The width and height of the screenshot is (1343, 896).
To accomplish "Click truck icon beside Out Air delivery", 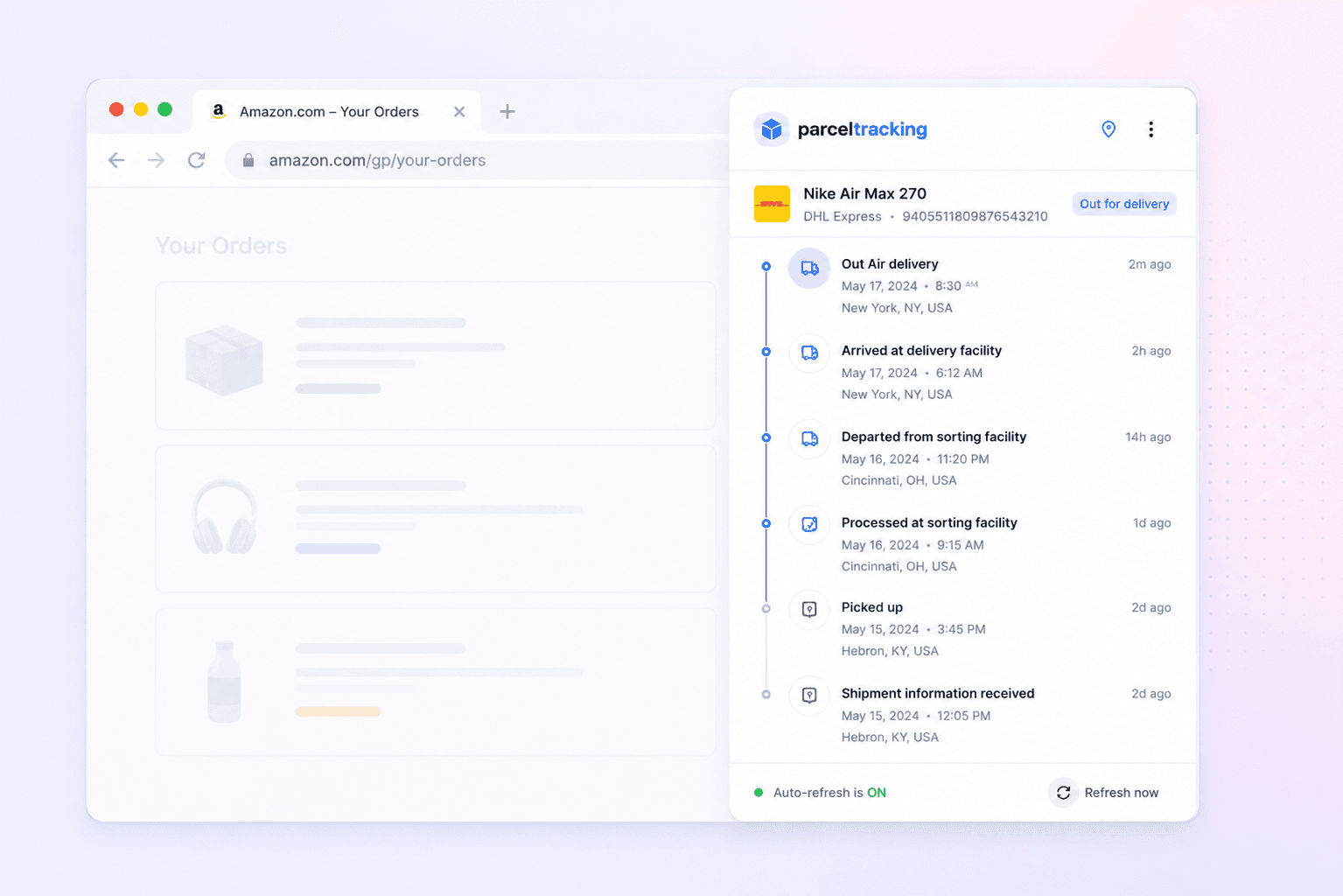I will [x=809, y=269].
